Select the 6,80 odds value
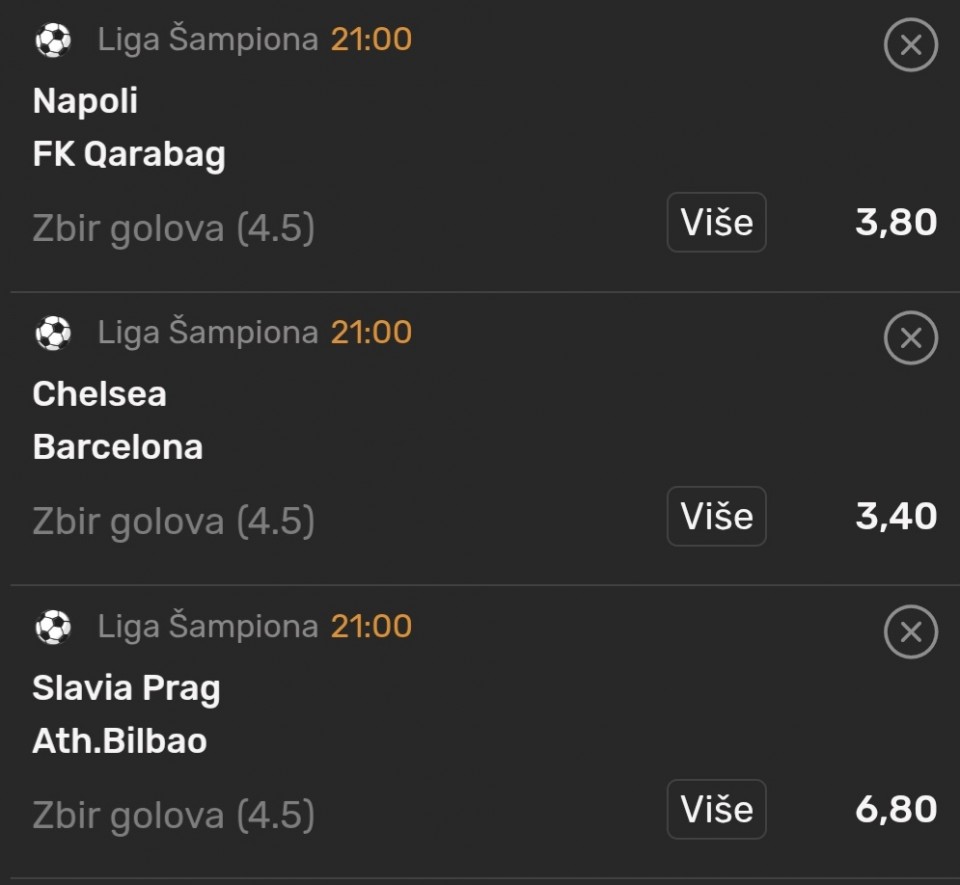960x885 pixels. [896, 809]
